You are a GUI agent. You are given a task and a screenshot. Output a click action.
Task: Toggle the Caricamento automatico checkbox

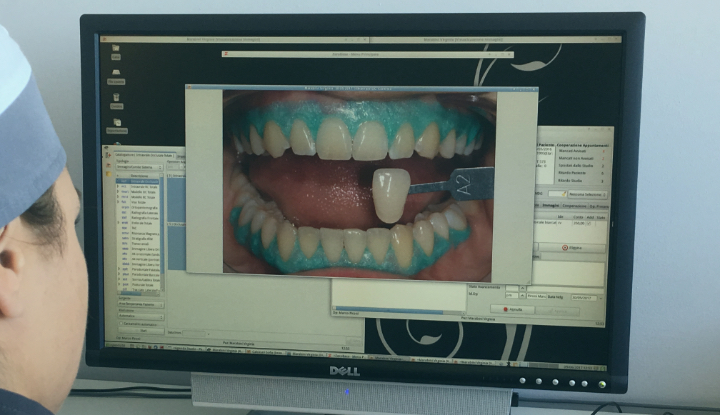[121, 324]
